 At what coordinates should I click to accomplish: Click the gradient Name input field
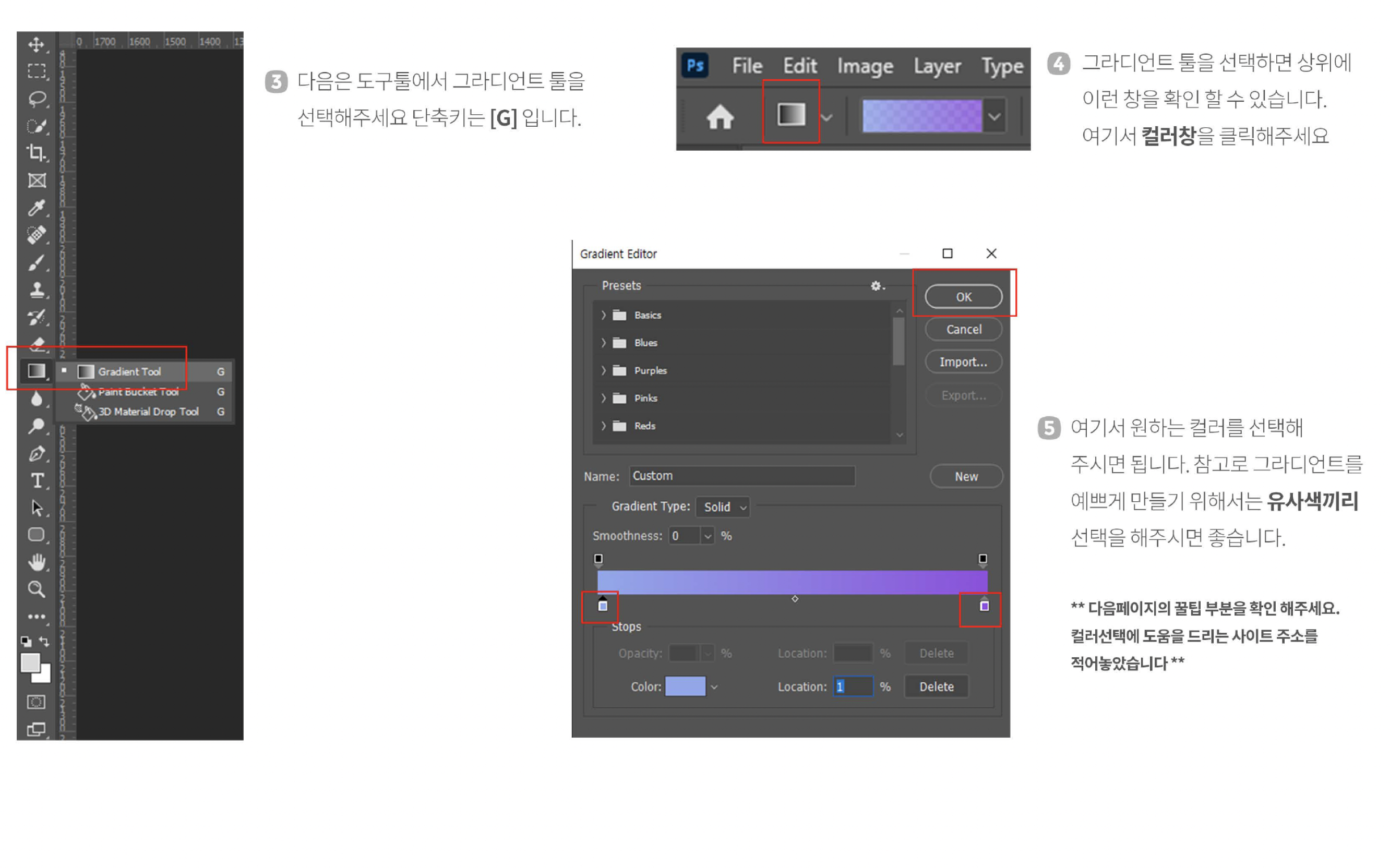click(741, 476)
